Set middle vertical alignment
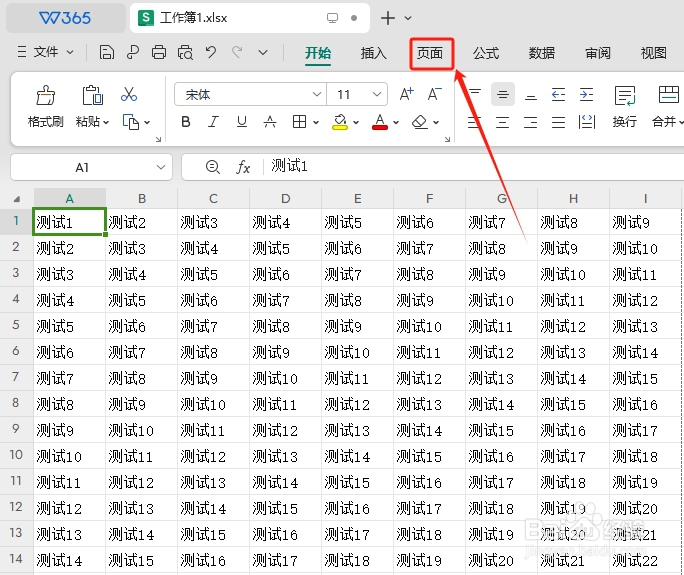This screenshot has width=684, height=575. pos(503,94)
